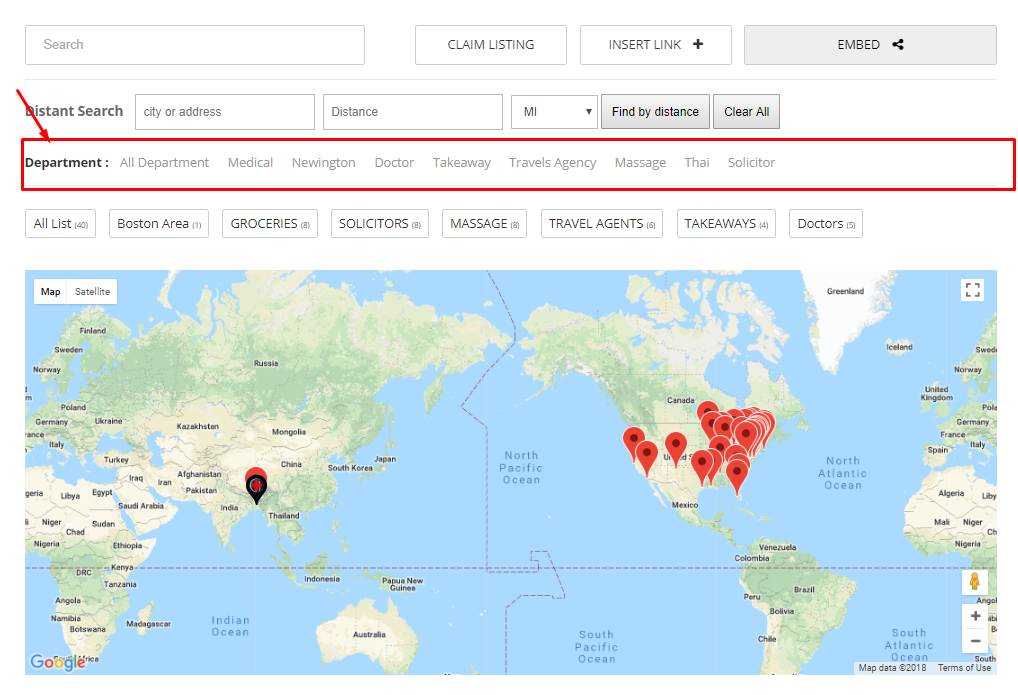Show the Doctors category
Image resolution: width=1018 pixels, height=695 pixels.
coord(826,223)
